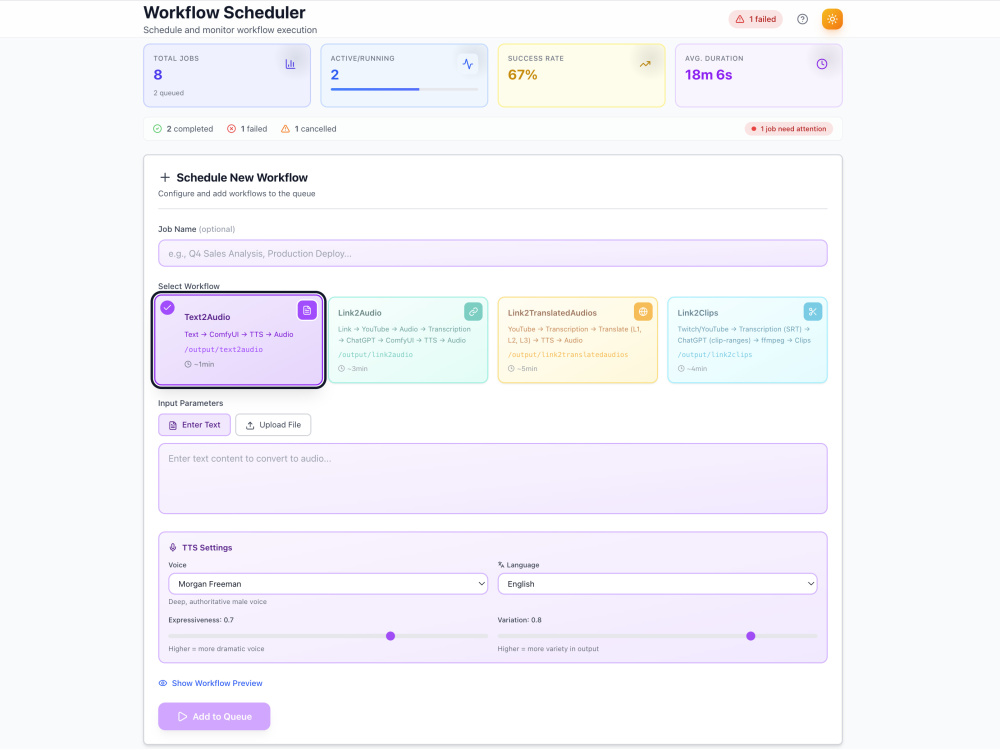This screenshot has width=1000, height=750.
Task: Click the /output/link2audio path text
Action: [x=376, y=355]
